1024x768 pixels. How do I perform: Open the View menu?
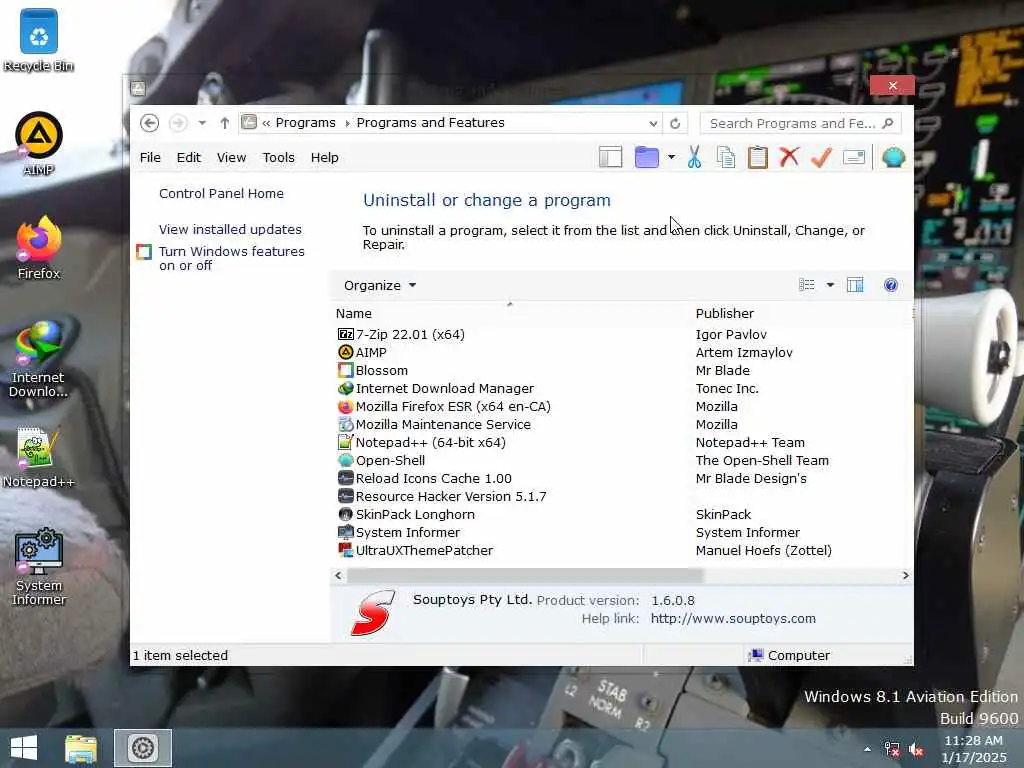231,157
